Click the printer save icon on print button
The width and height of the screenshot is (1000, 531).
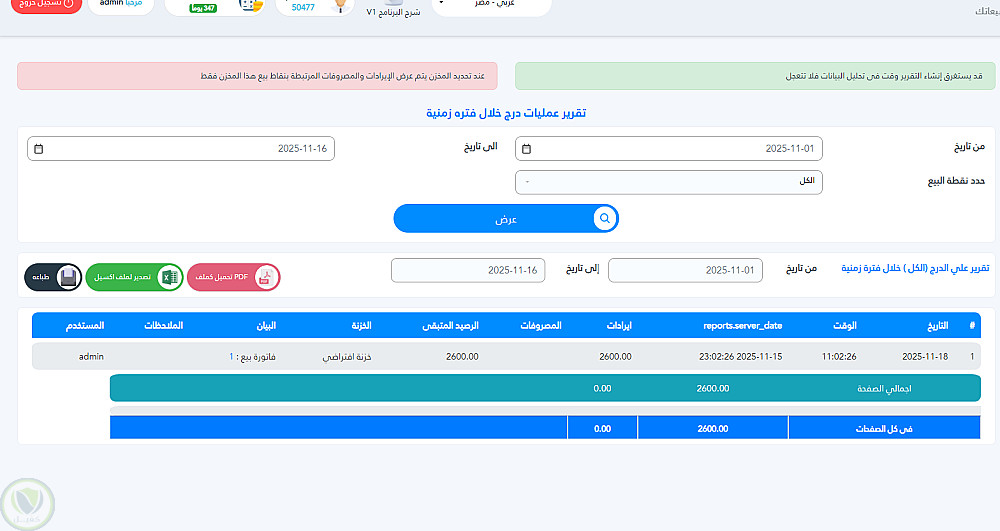coord(68,277)
